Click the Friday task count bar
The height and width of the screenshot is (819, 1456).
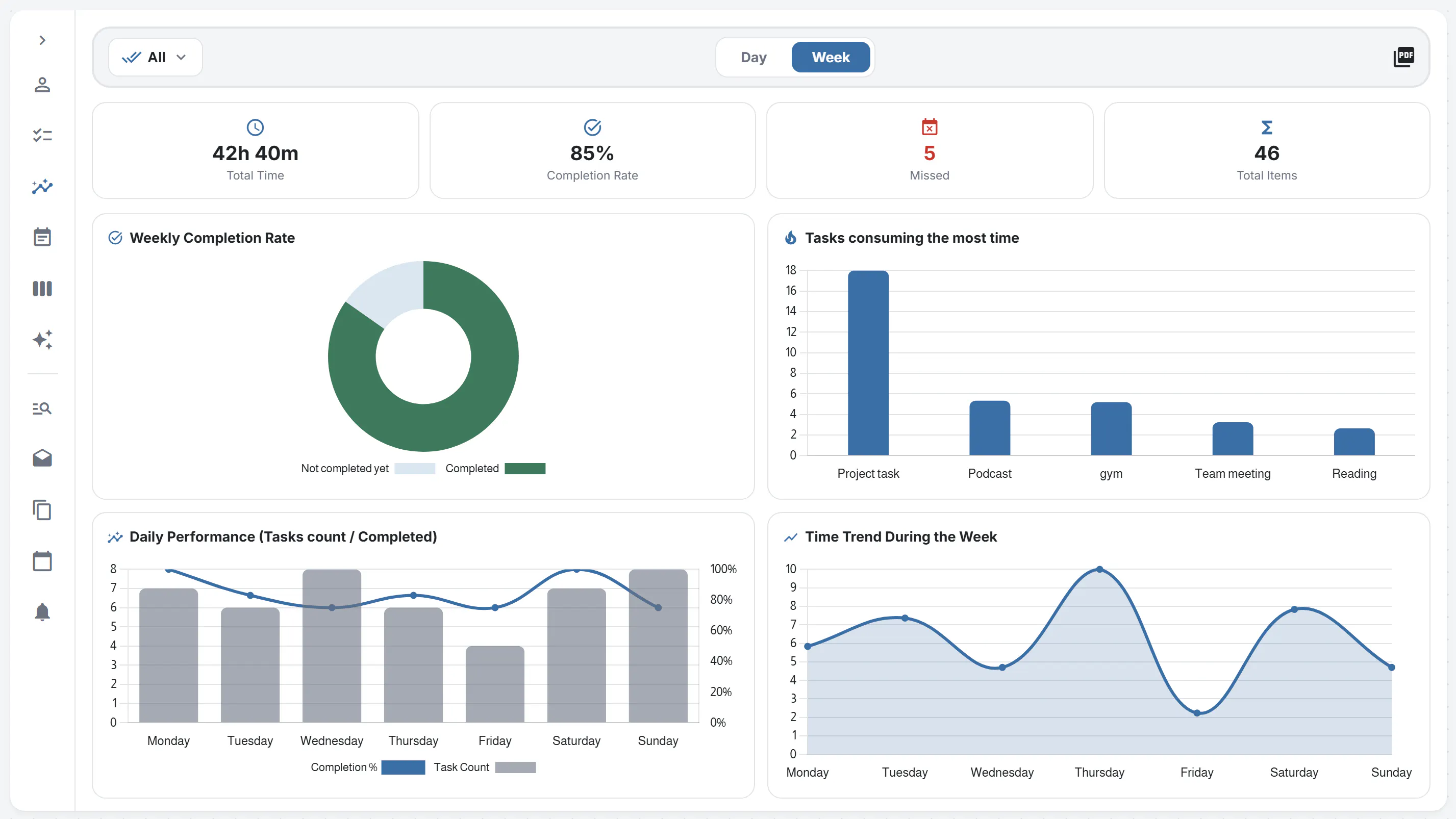[494, 684]
